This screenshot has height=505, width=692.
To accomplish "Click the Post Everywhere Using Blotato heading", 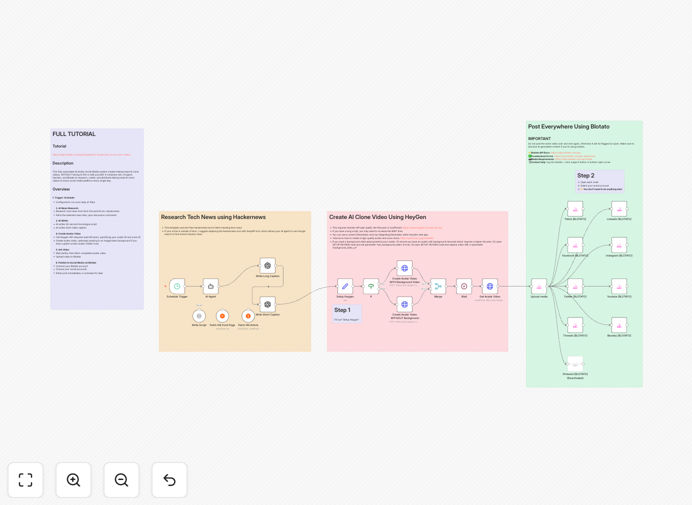I will coord(569,127).
